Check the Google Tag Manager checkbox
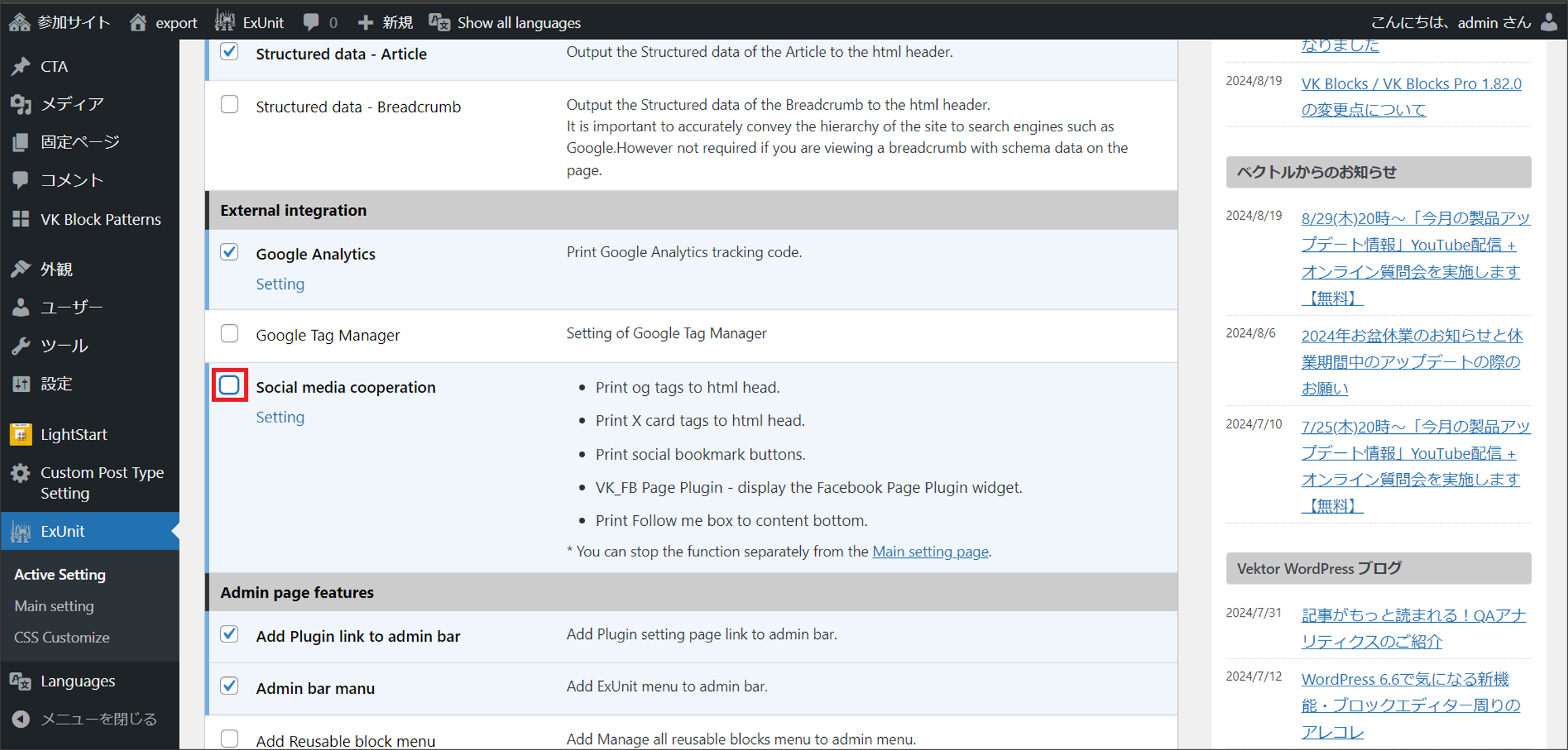Screen dimensions: 1568x750 (x=230, y=334)
